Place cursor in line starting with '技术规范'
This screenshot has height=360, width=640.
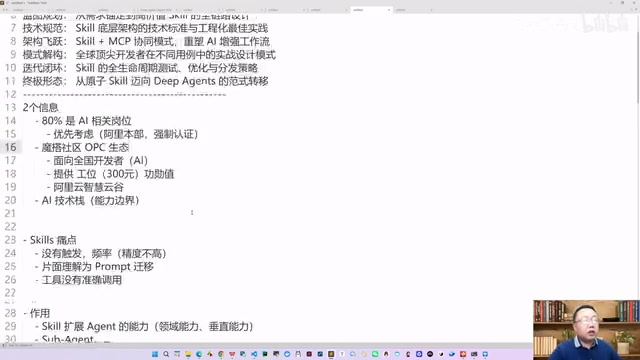(145, 28)
